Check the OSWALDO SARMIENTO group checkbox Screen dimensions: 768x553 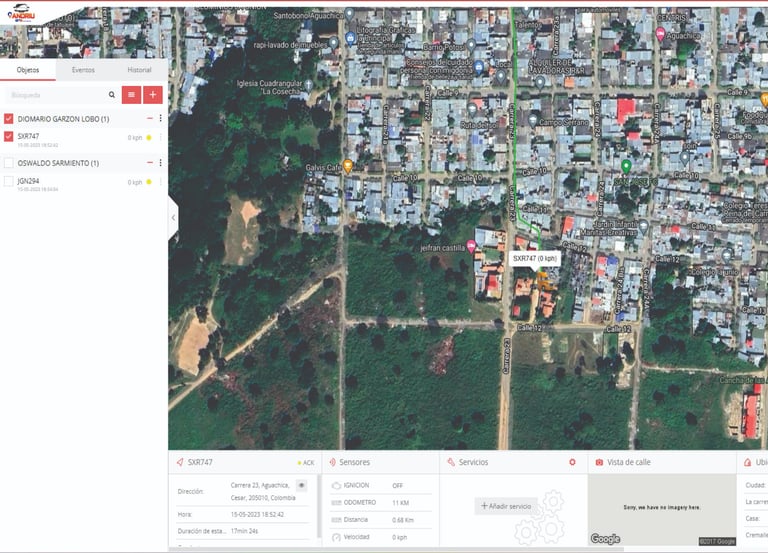point(8,163)
